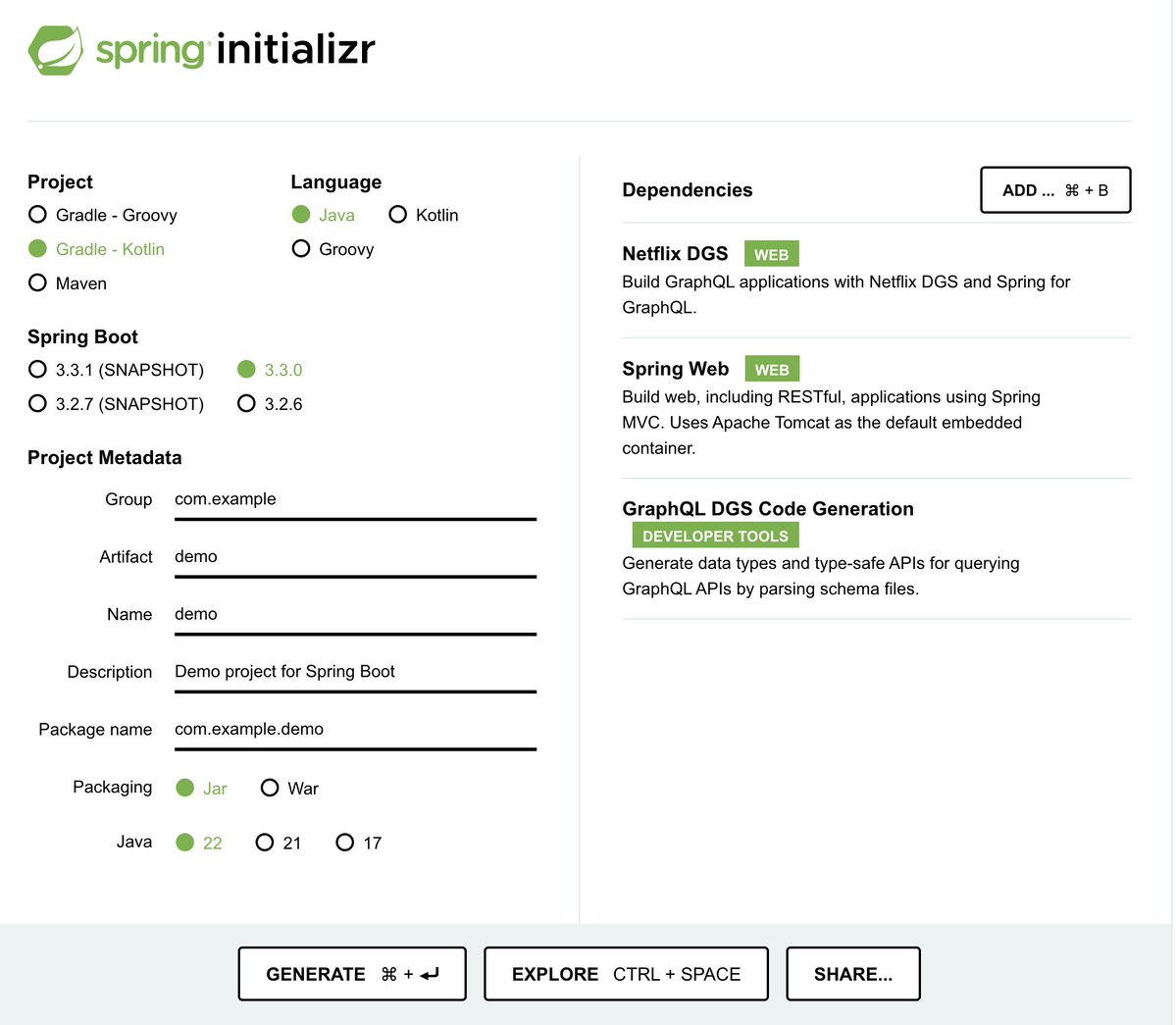Click the Project Metadata heading
1176x1025 pixels.
pyautogui.click(x=104, y=457)
